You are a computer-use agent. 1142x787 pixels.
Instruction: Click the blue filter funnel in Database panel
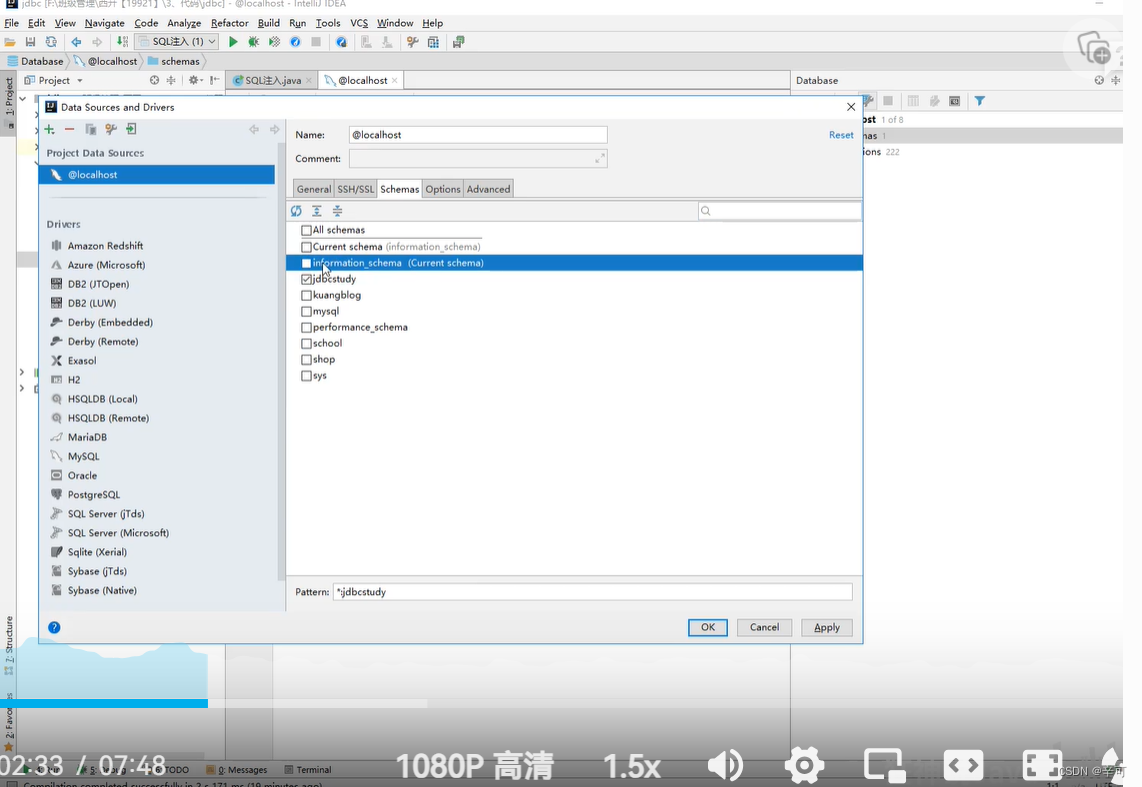[980, 101]
